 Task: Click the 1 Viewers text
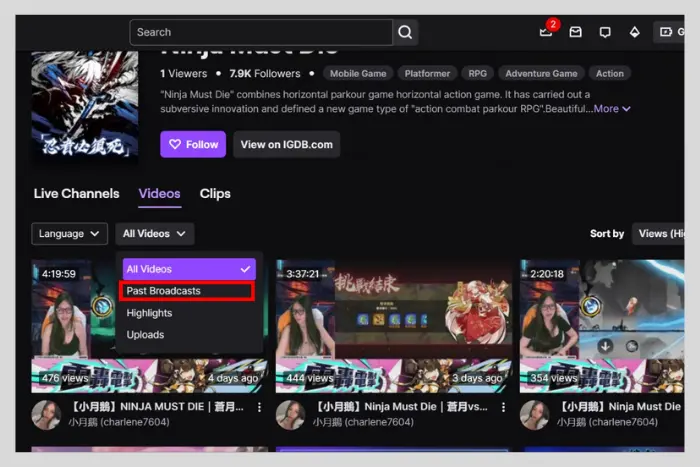(183, 74)
